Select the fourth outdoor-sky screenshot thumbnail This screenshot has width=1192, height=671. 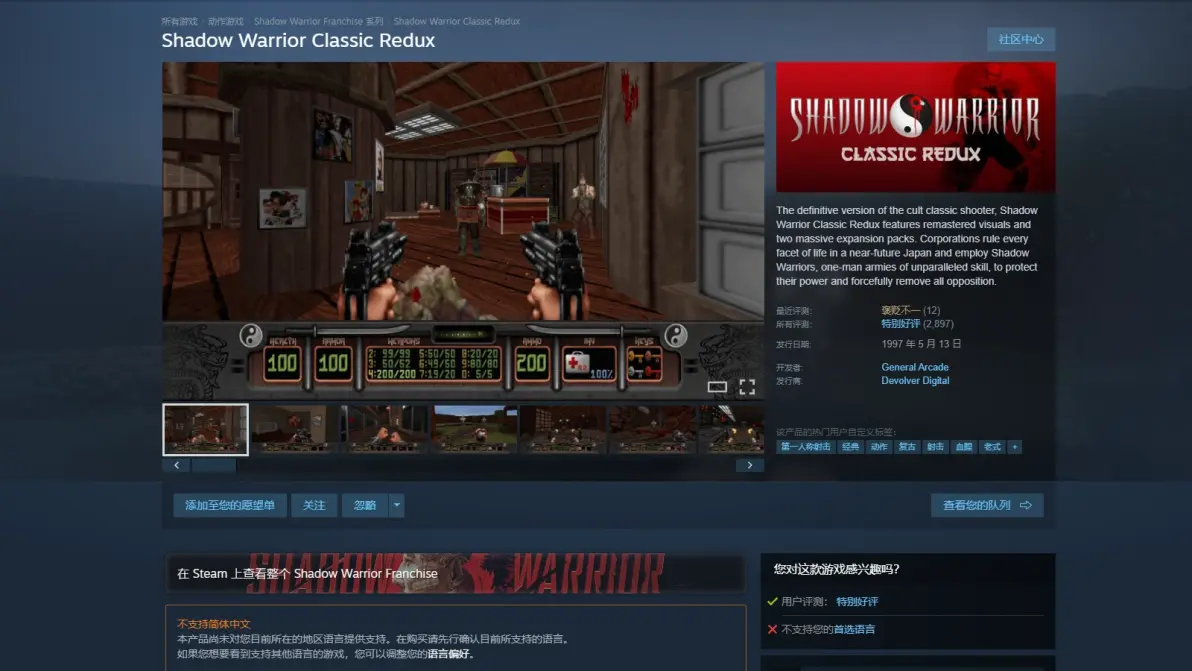[475, 429]
